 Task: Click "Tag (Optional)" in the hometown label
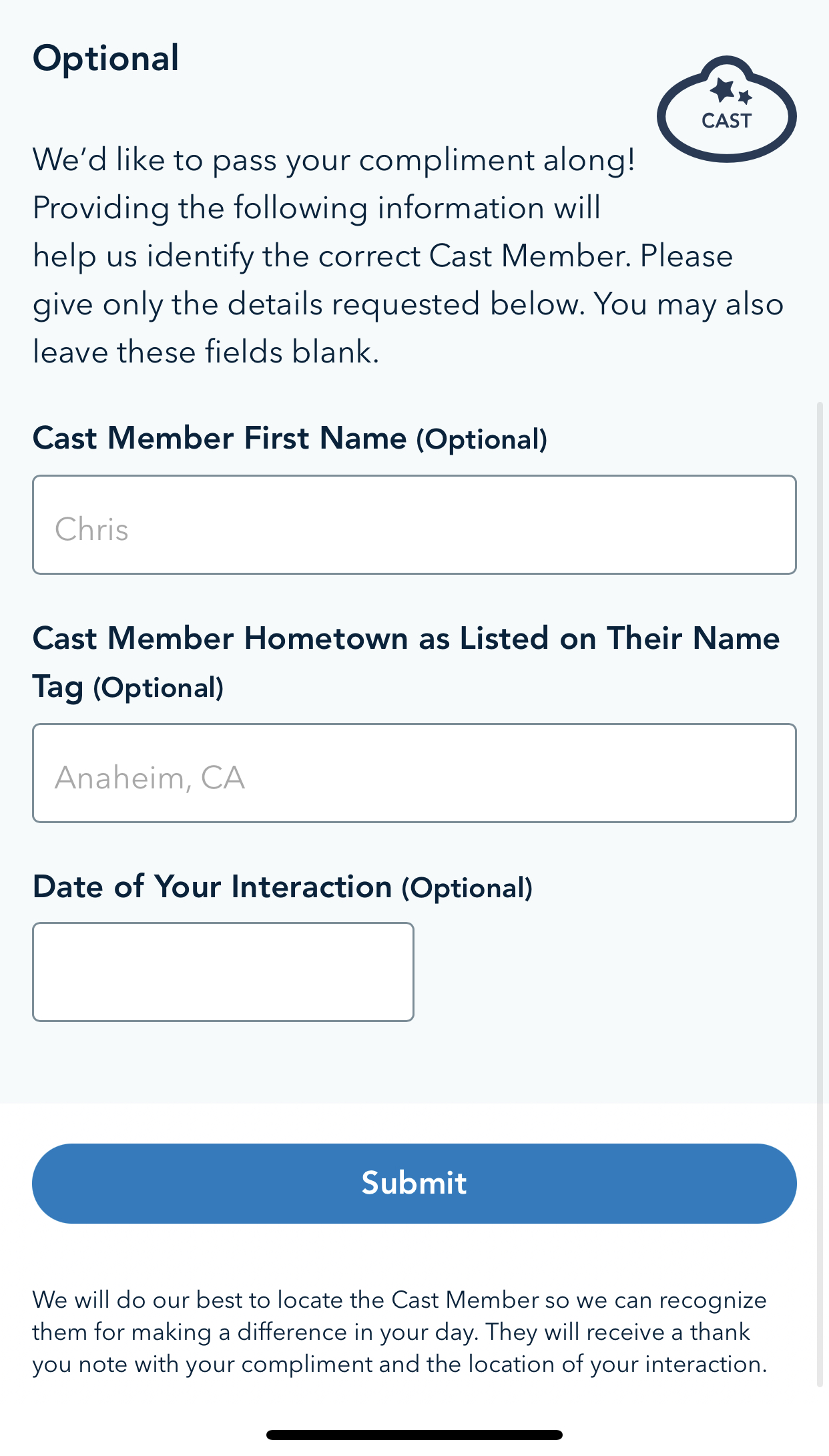[128, 688]
